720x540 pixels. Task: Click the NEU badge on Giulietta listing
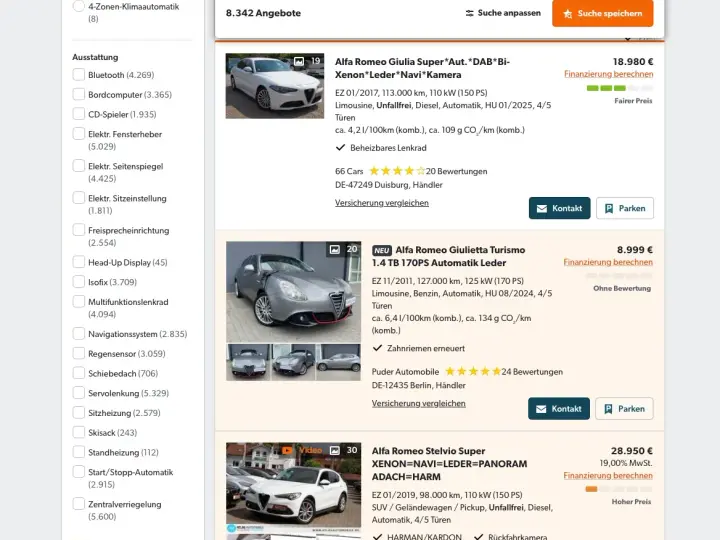382,250
